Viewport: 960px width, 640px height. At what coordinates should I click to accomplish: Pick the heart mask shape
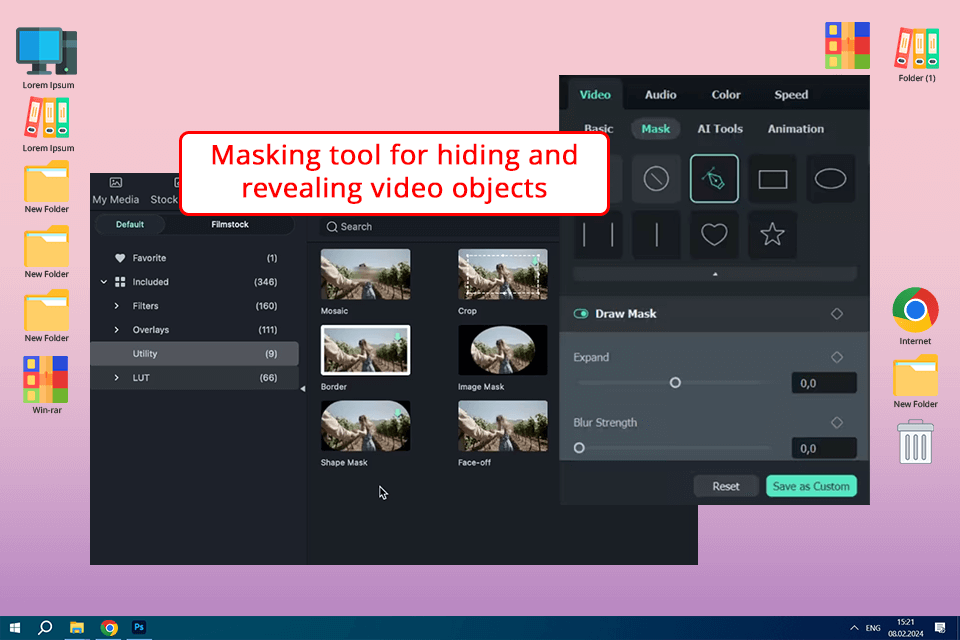tap(713, 235)
